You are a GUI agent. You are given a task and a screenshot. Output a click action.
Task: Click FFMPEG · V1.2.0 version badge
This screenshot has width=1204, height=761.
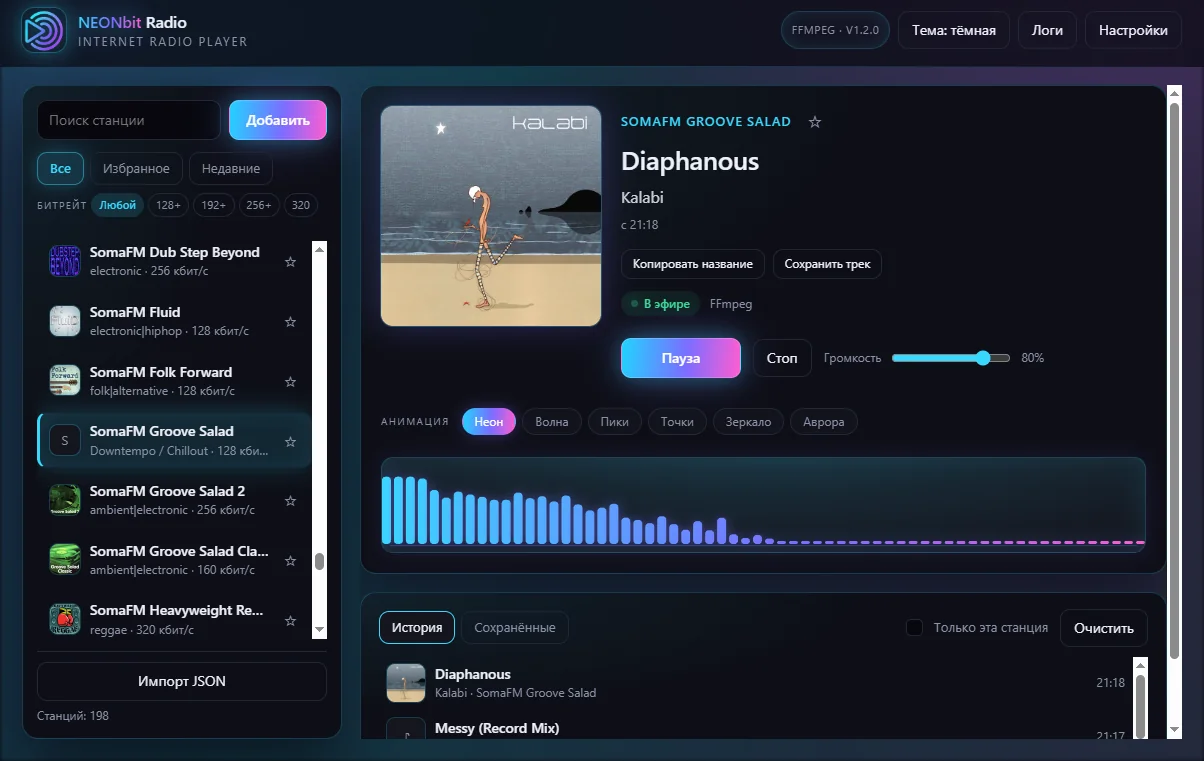(x=835, y=30)
